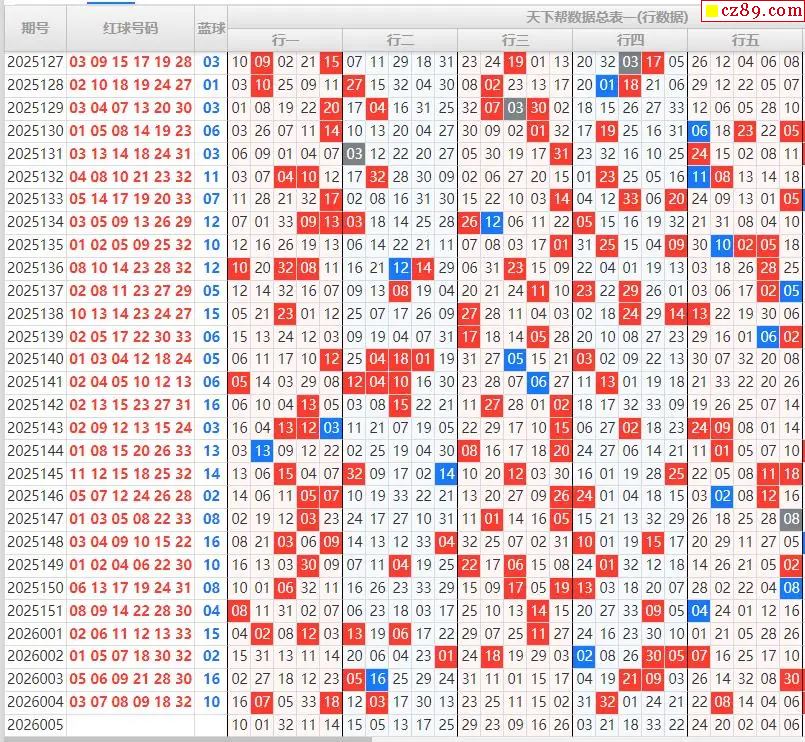Click the empty period row 2026005
The height and width of the screenshot is (742, 805).
(35, 725)
